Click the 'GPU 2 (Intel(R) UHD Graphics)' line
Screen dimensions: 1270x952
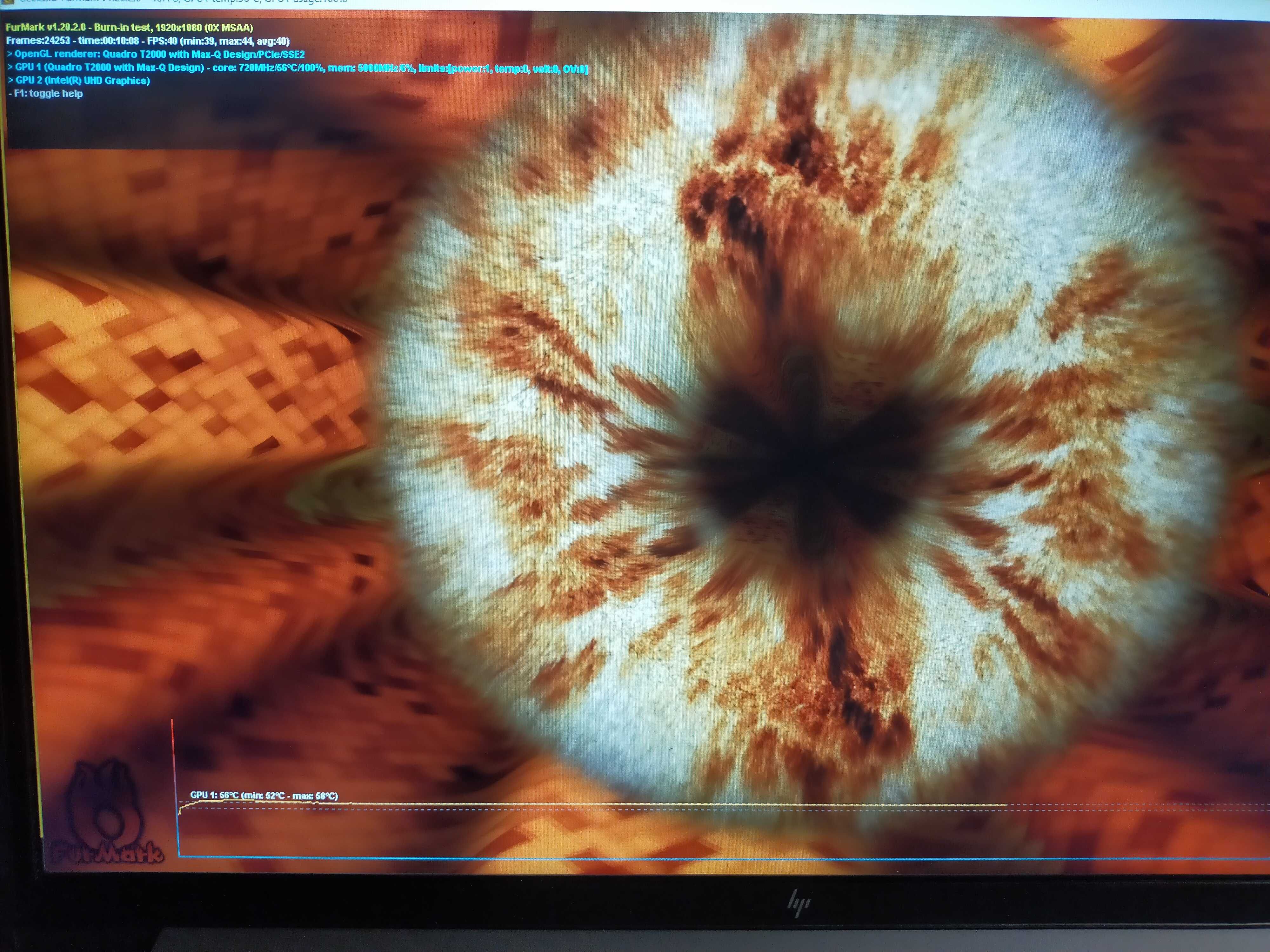click(79, 81)
